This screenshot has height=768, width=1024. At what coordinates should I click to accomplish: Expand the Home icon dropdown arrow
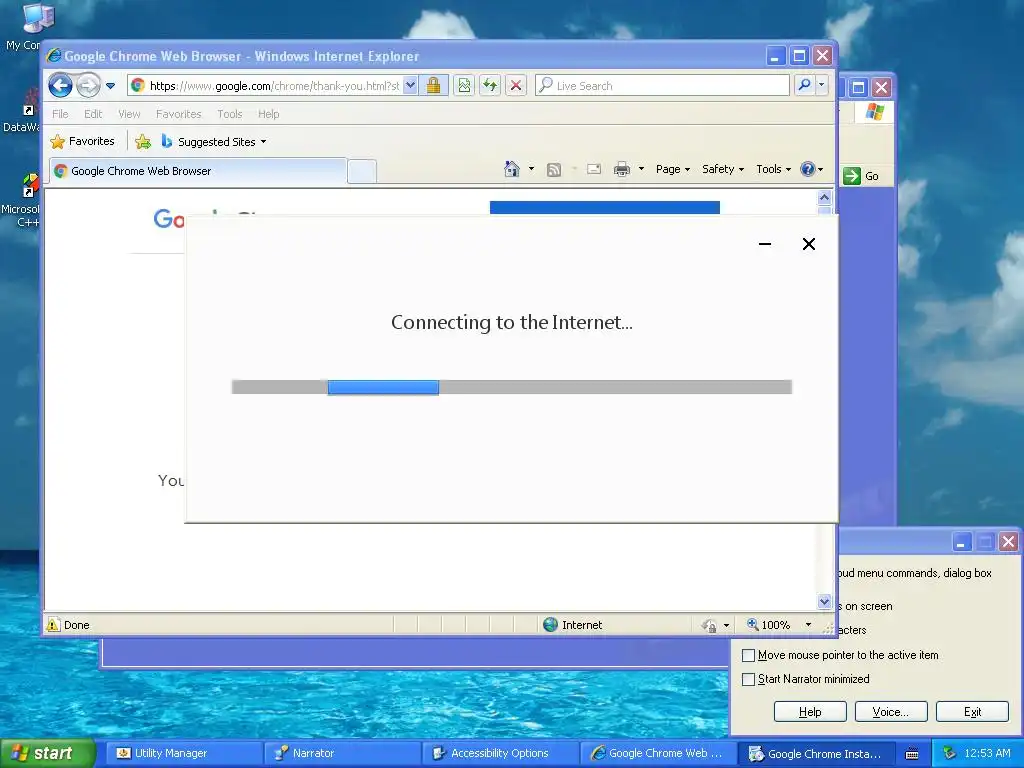[x=531, y=169]
